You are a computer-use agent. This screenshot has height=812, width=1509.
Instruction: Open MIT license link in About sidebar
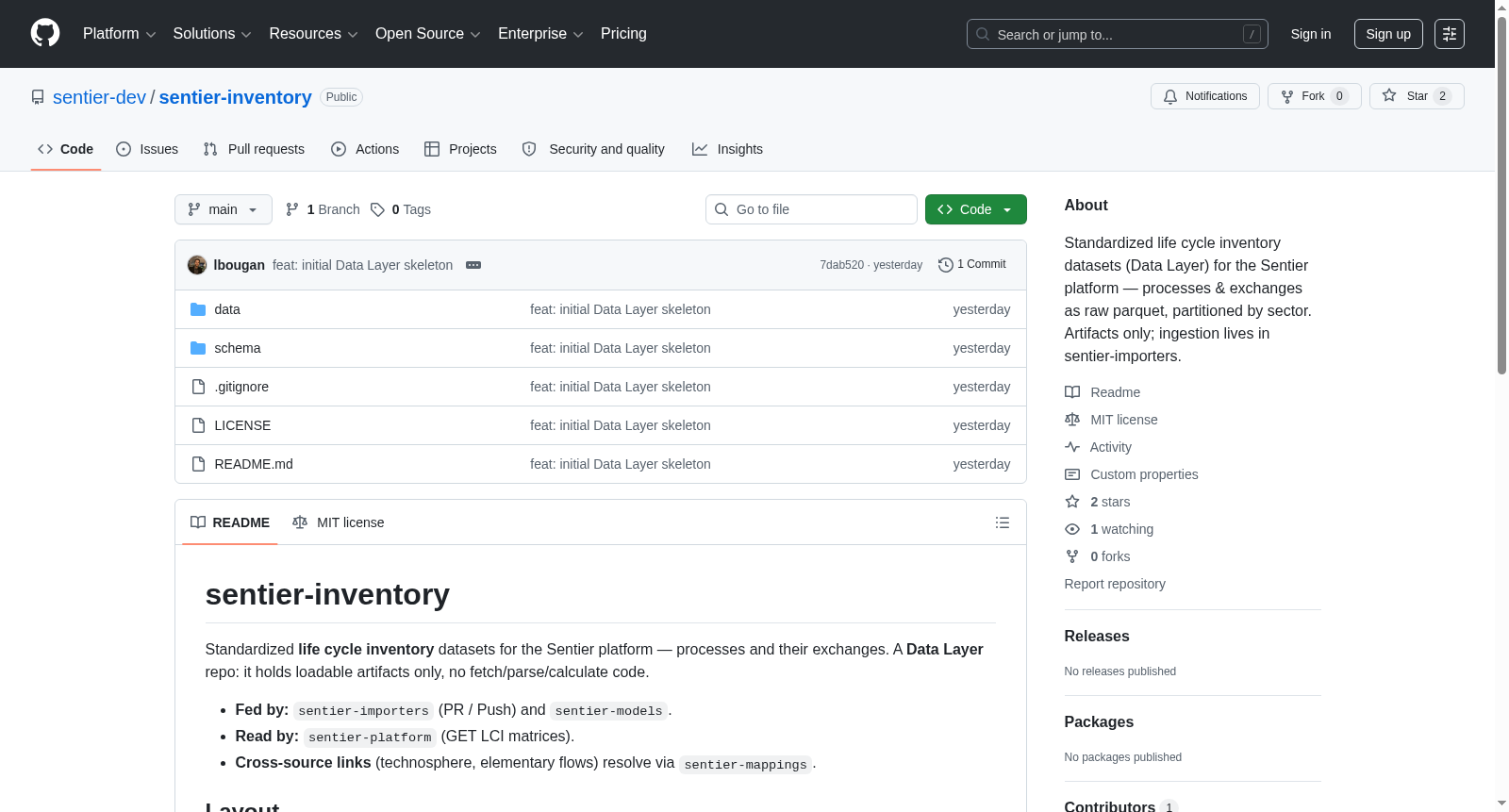[x=1111, y=420]
